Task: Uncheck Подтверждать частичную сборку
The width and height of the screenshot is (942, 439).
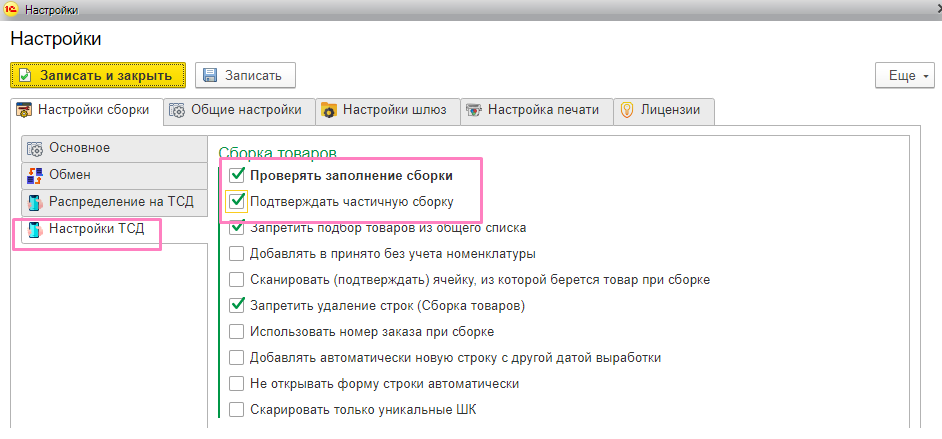Action: pyautogui.click(x=237, y=202)
